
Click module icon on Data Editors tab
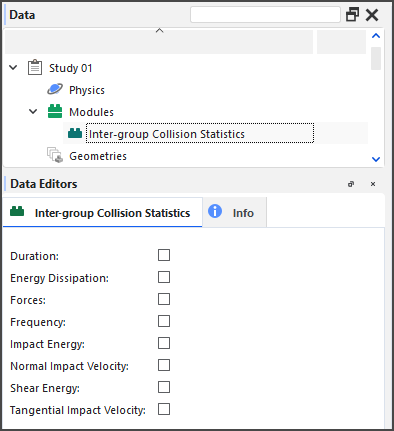pos(17,211)
